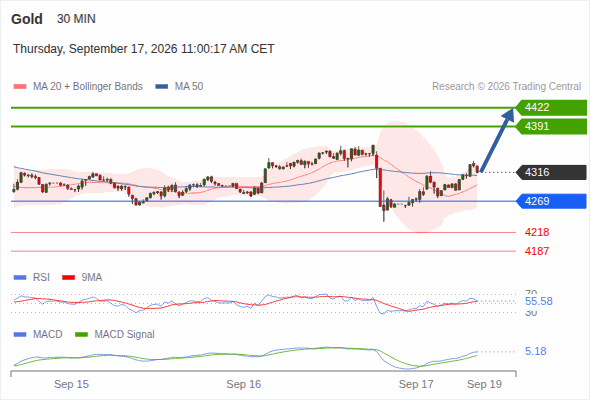Image resolution: width=590 pixels, height=400 pixels.
Task: Toggle the RSI legend entry
Action: point(32,277)
